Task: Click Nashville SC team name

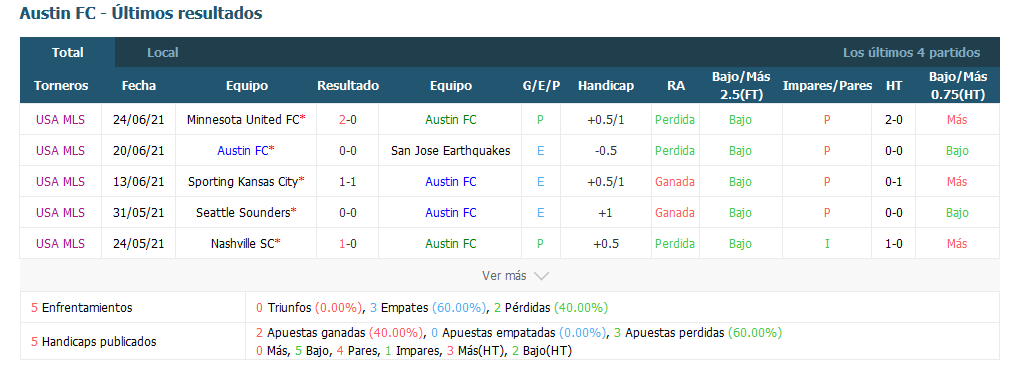Action: coord(243,244)
